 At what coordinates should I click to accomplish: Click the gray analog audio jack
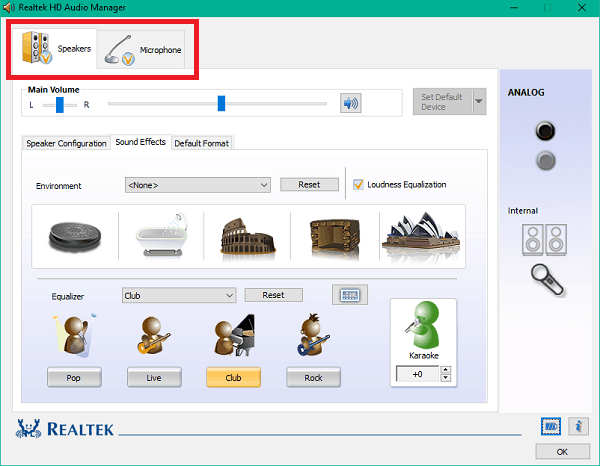click(x=546, y=161)
